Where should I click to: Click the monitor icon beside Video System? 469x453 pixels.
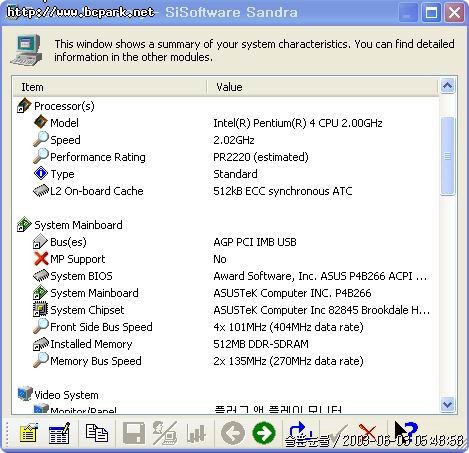[25, 394]
